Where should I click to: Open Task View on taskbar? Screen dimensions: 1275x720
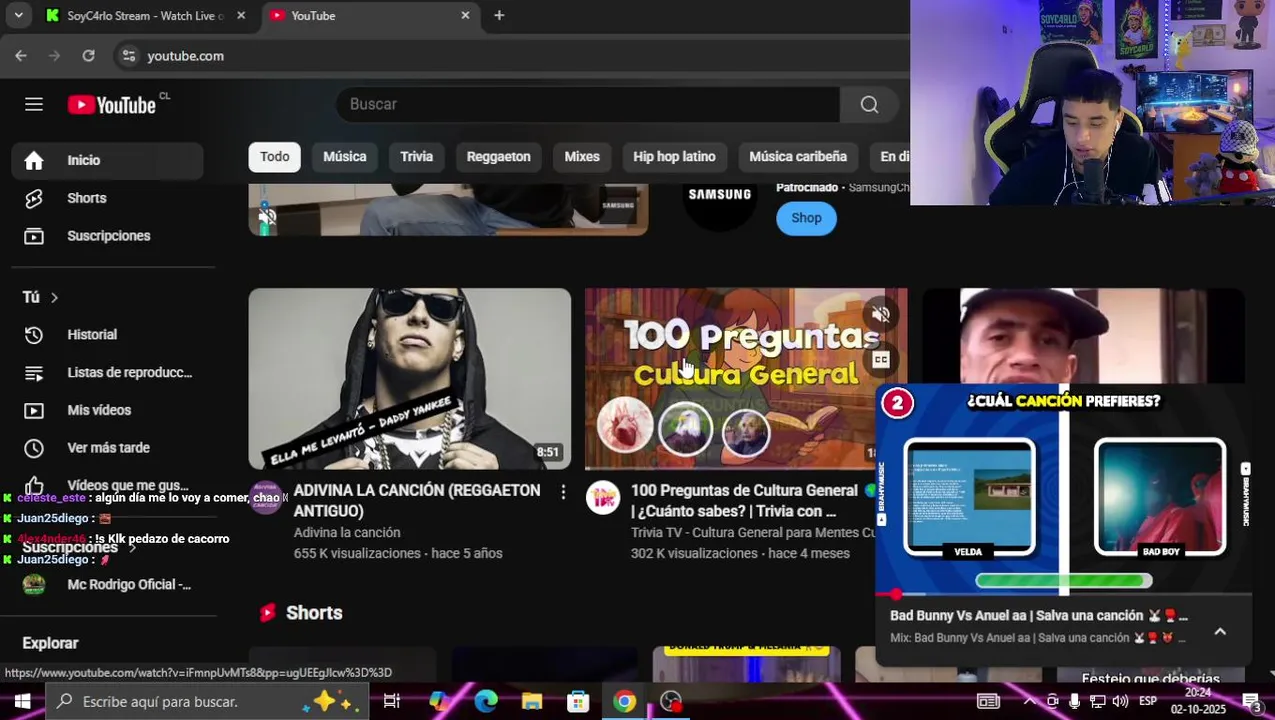pyautogui.click(x=392, y=701)
